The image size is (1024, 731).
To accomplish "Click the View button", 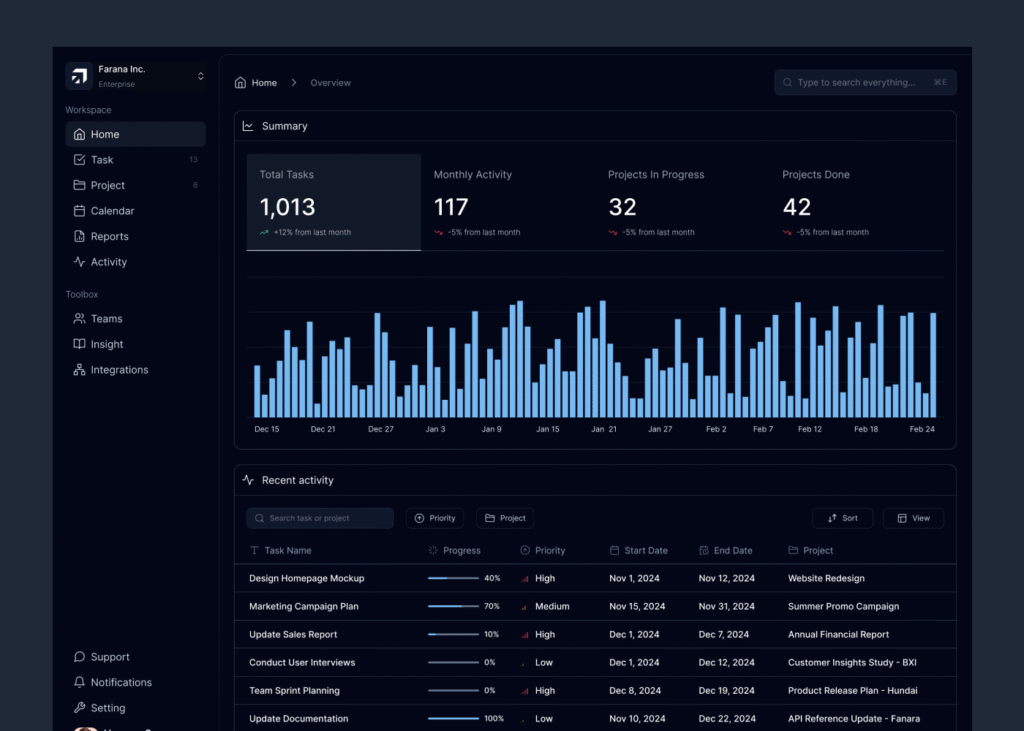I will point(913,518).
